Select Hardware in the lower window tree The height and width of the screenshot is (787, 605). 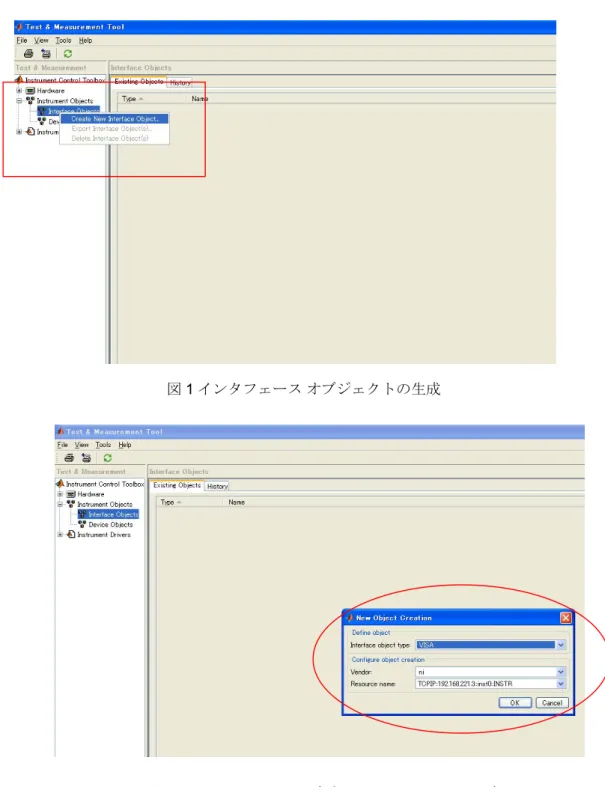[91, 494]
